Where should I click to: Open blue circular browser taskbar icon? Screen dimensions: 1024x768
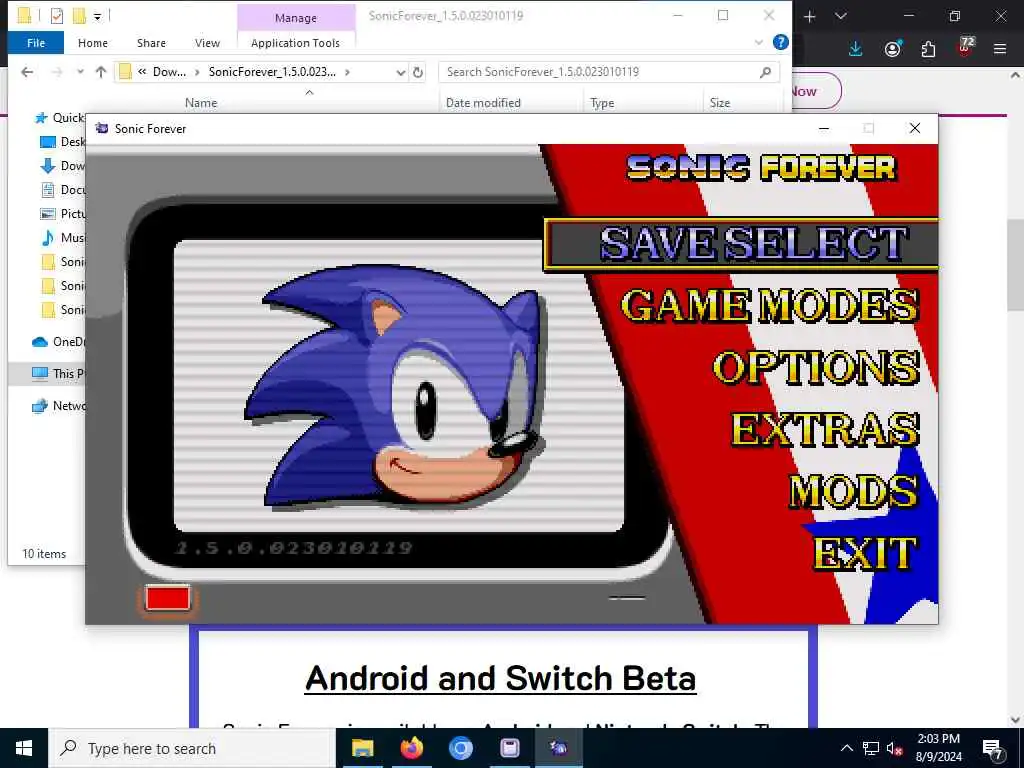coord(460,748)
